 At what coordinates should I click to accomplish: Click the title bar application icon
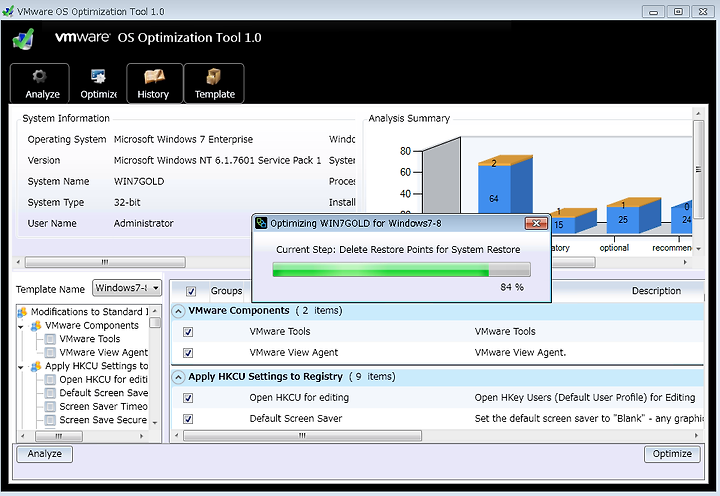tap(8, 11)
